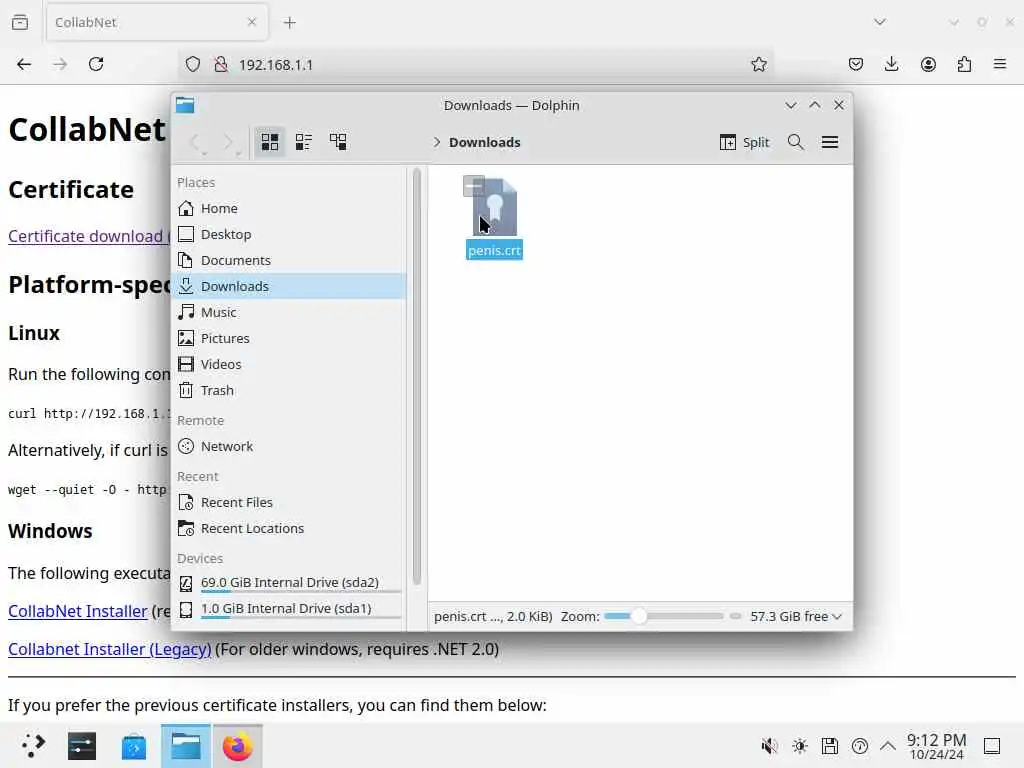Image resolution: width=1024 pixels, height=768 pixels.
Task: Click the show desktop button in taskbar
Action: coord(992,746)
